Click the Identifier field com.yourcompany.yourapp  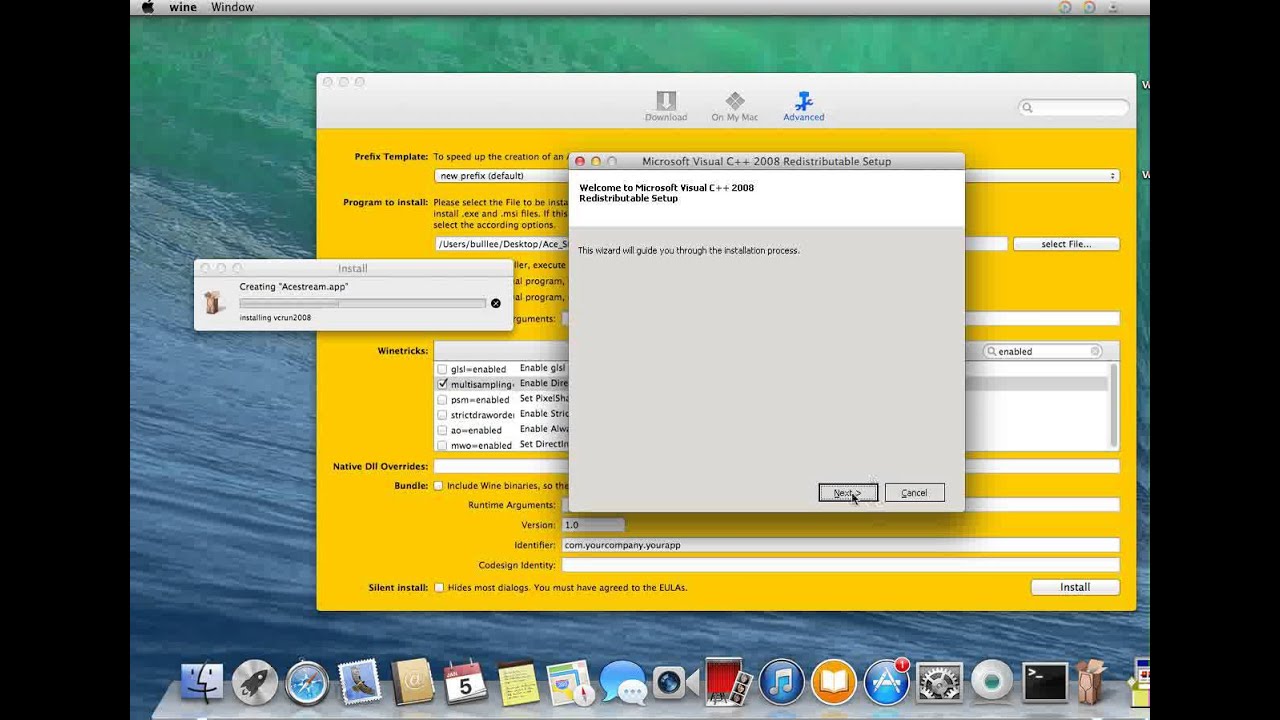[840, 545]
